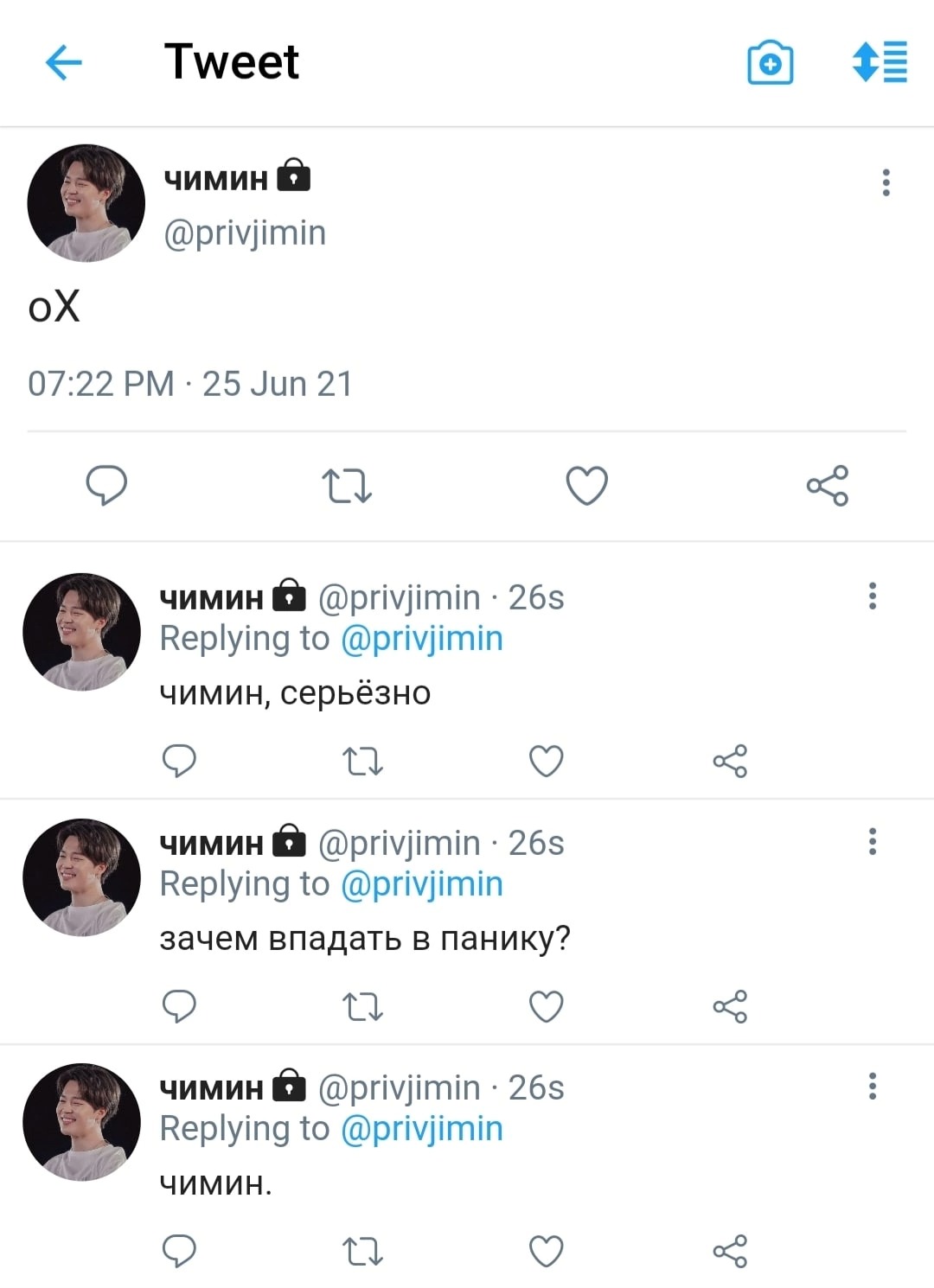Reply to the last "чимин." tweet
The image size is (934, 1288).
pos(179,1251)
